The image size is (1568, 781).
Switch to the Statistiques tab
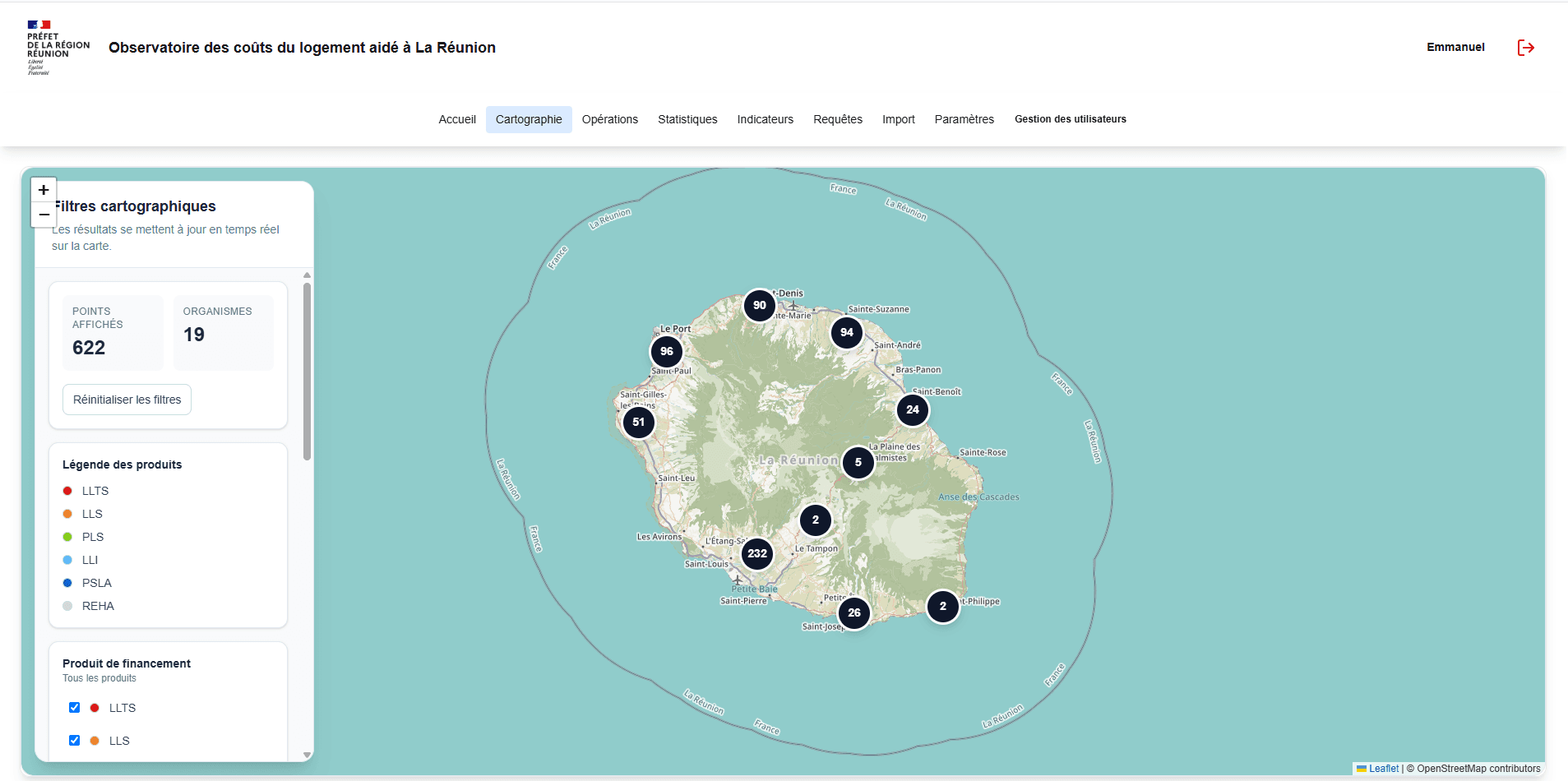point(687,119)
